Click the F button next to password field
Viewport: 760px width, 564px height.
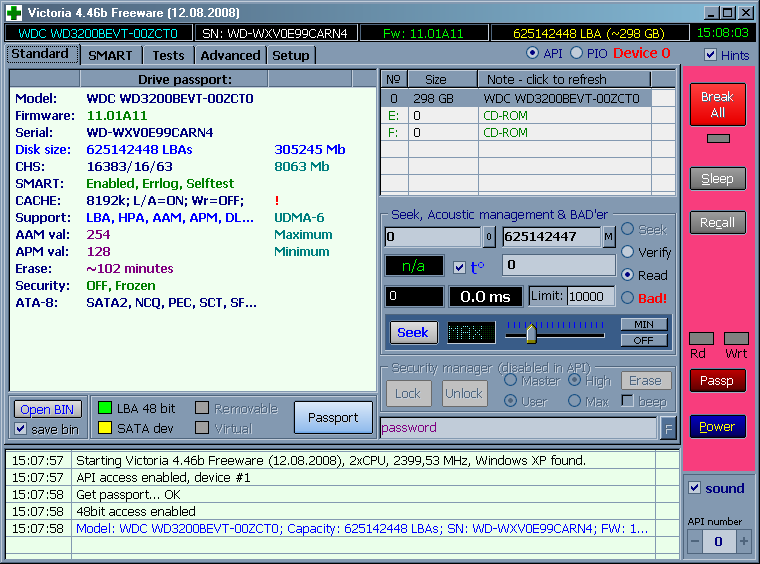coord(668,428)
